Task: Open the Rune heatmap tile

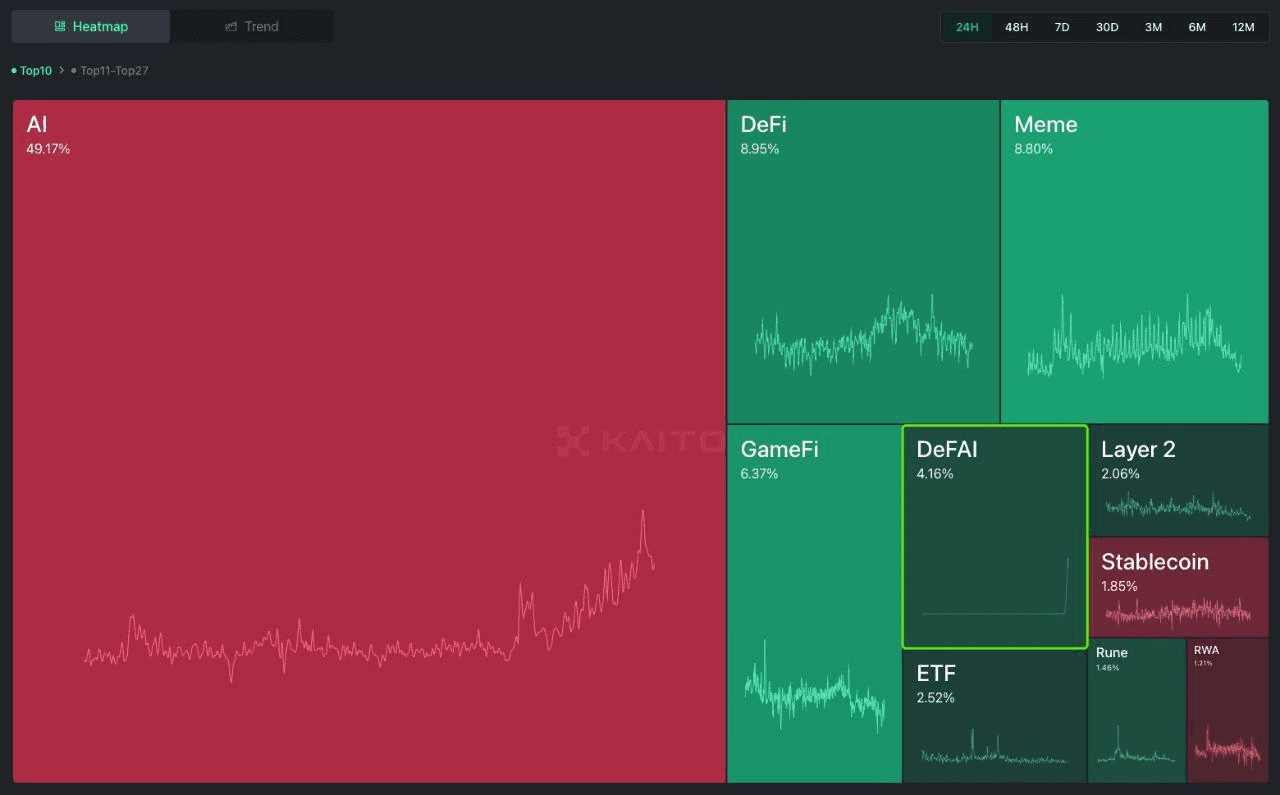Action: click(1137, 711)
